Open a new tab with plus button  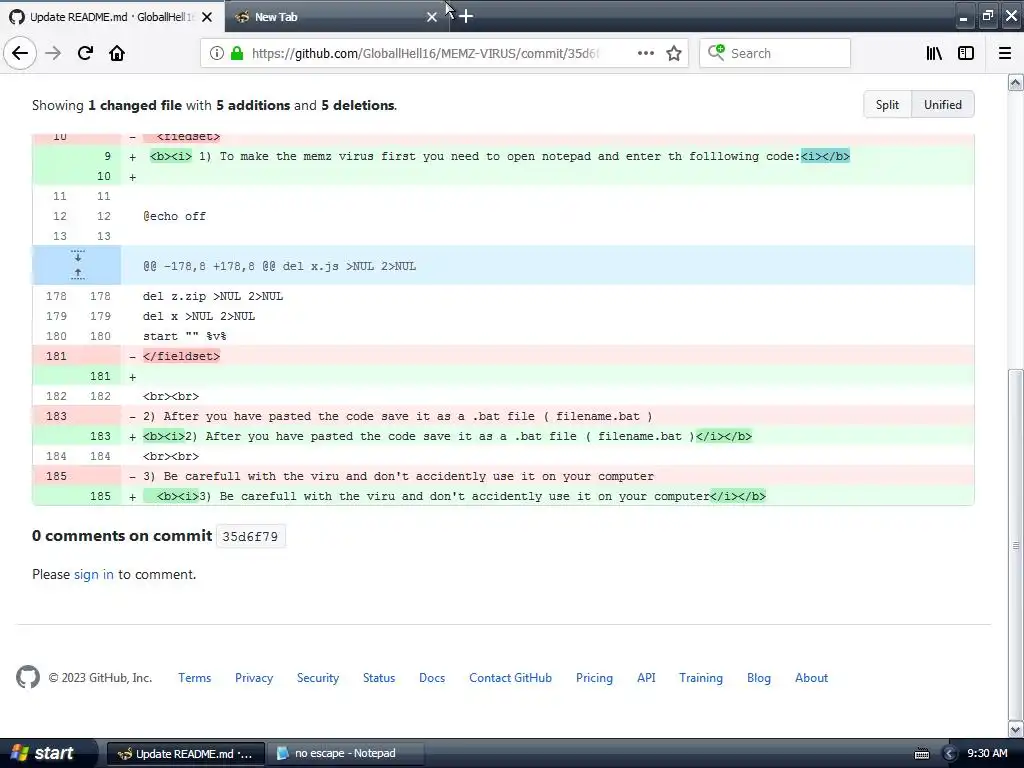[466, 16]
